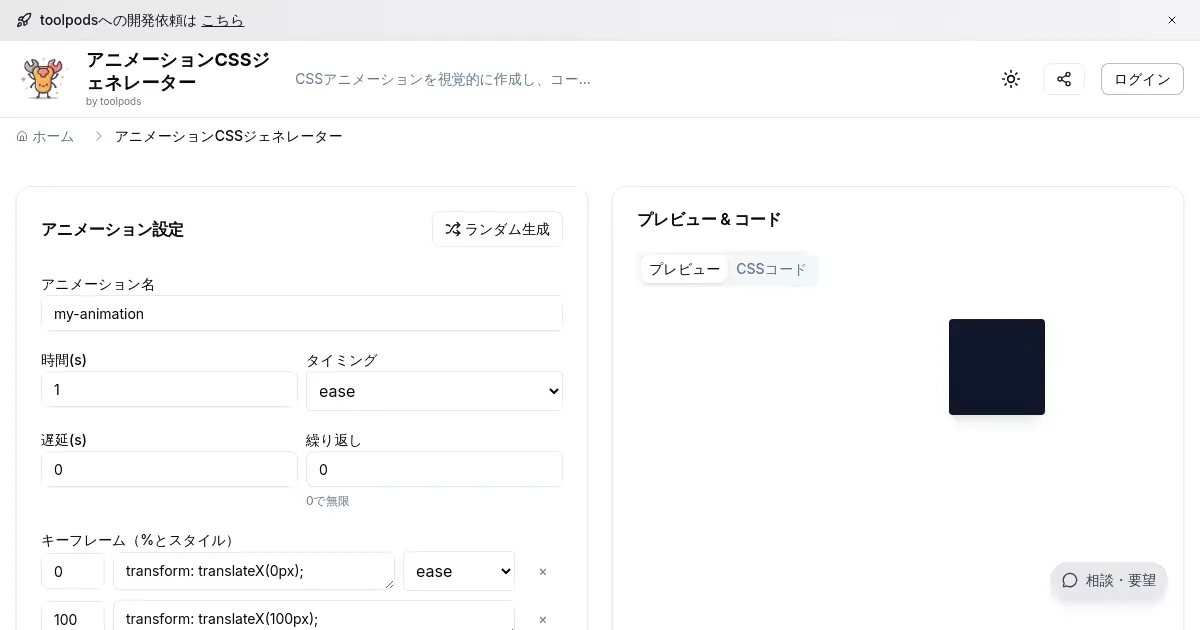
Task: Click the dark preview animation box
Action: coord(996,367)
